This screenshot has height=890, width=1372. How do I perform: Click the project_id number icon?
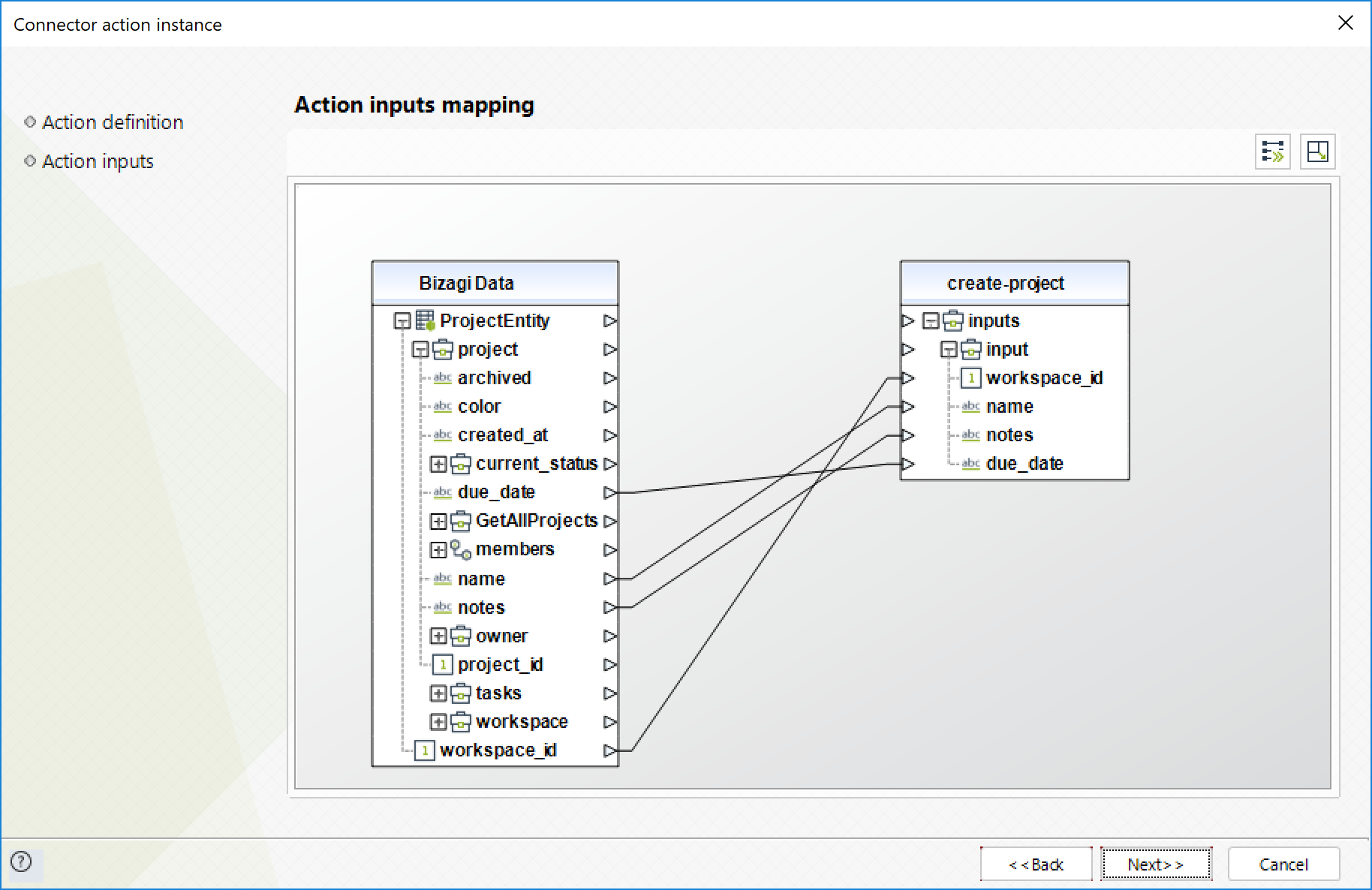(443, 665)
